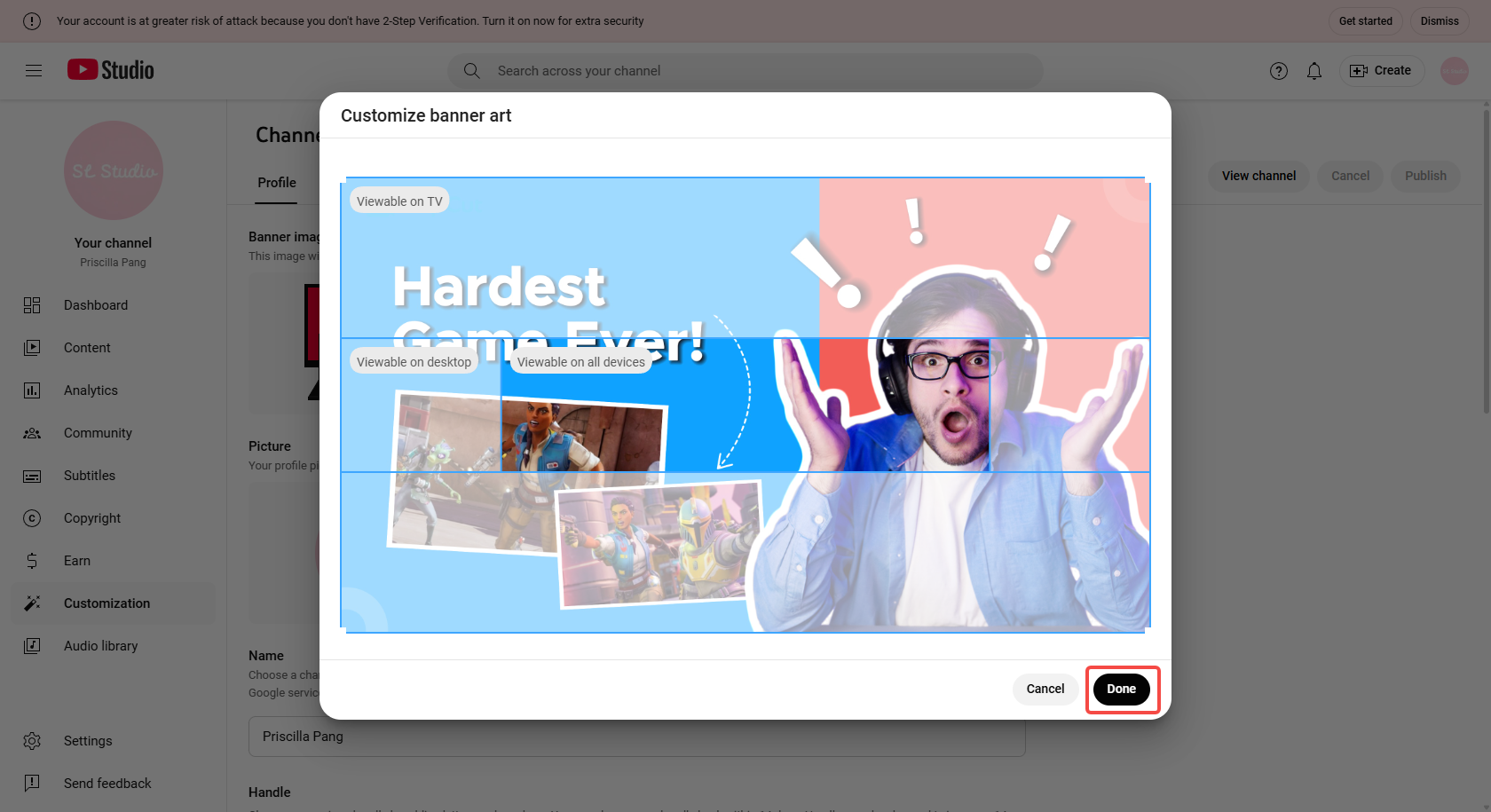
Task: Open the navigation hamburger menu
Action: [34, 70]
